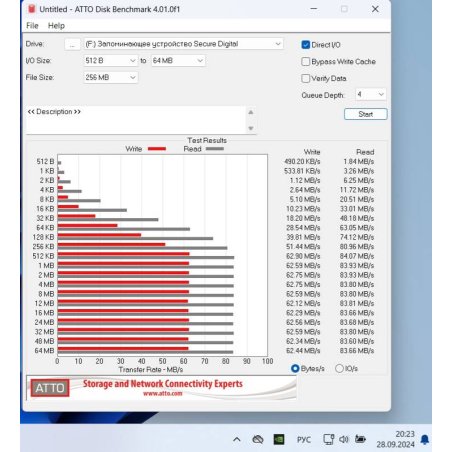Click the drive browse '...' button
Viewport: 452px width, 452px height.
72,44
